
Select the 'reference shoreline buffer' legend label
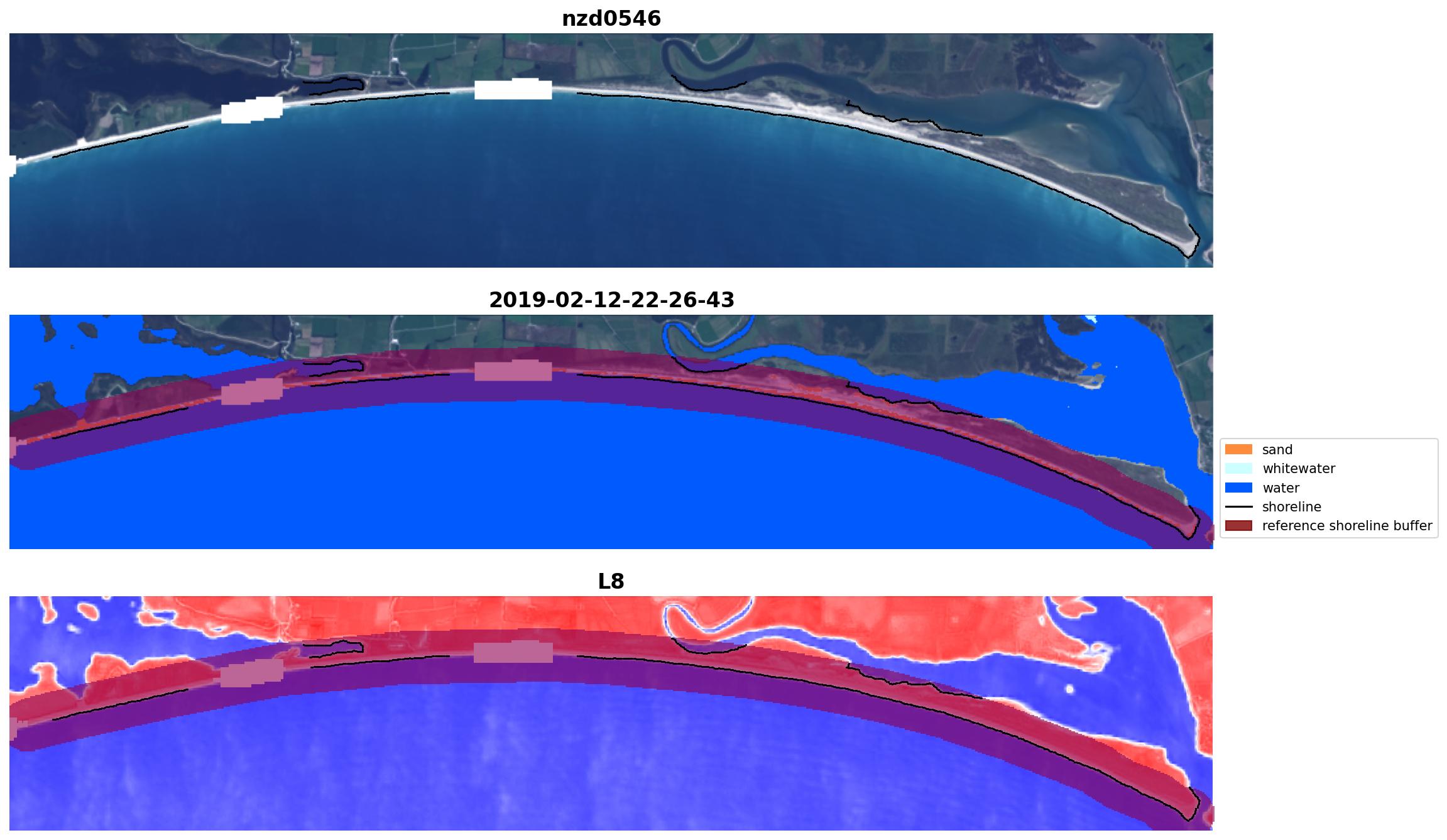[1346, 526]
